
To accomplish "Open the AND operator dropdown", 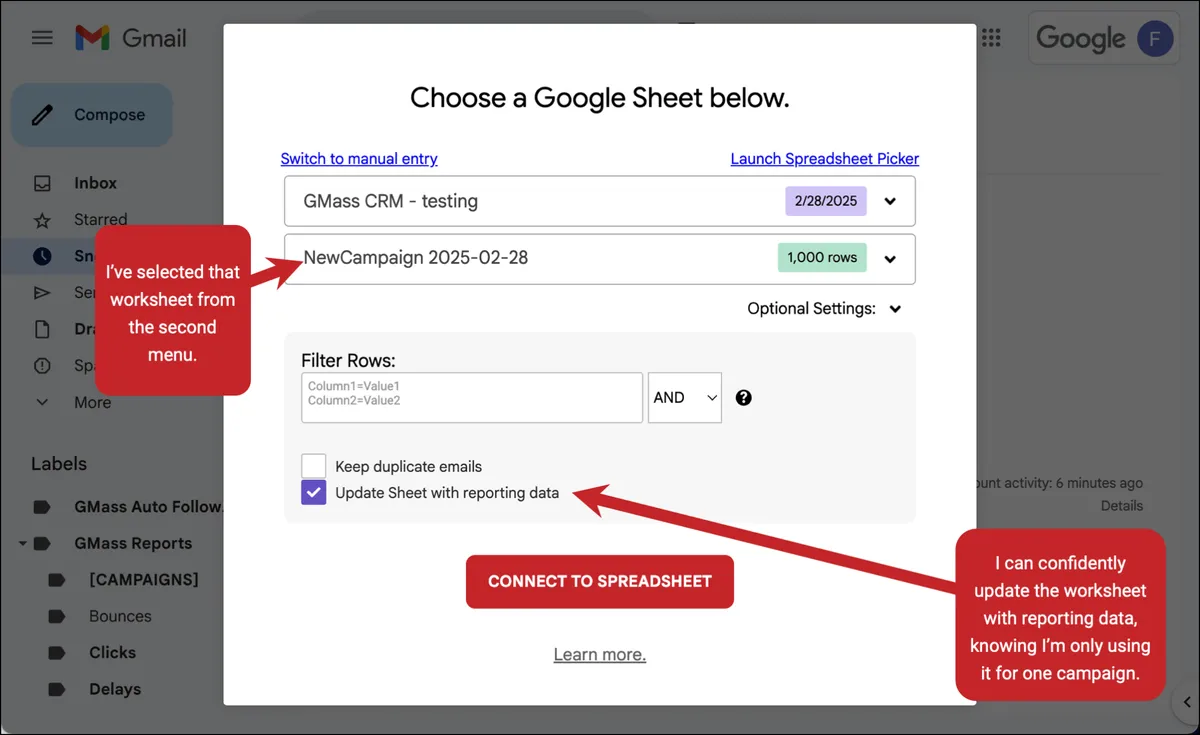I will (685, 398).
